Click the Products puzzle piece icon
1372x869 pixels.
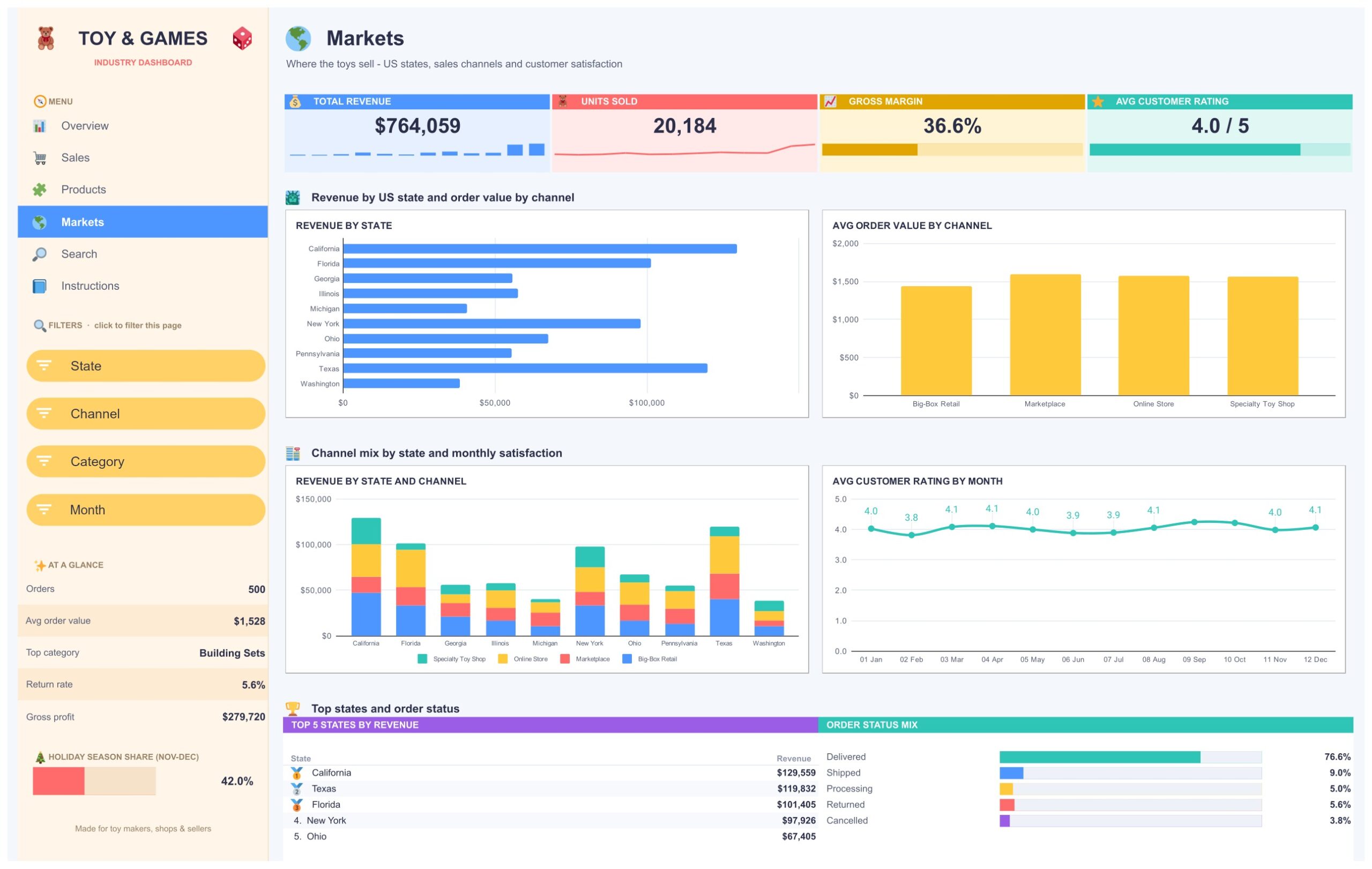tap(39, 190)
